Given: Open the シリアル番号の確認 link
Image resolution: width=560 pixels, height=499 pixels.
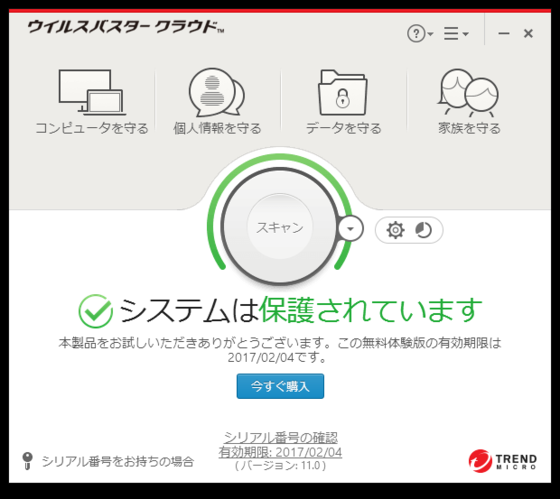Looking at the screenshot, I should pos(280,437).
